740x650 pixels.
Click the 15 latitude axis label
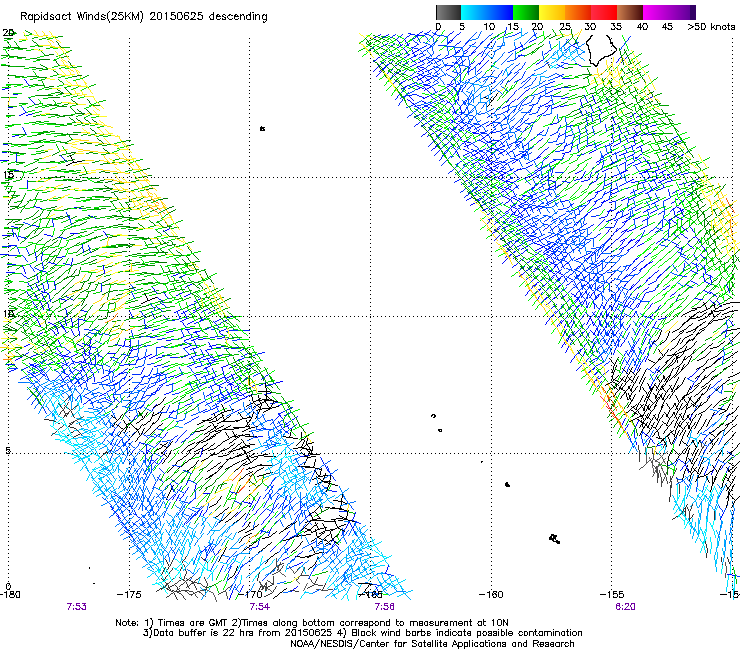8,175
